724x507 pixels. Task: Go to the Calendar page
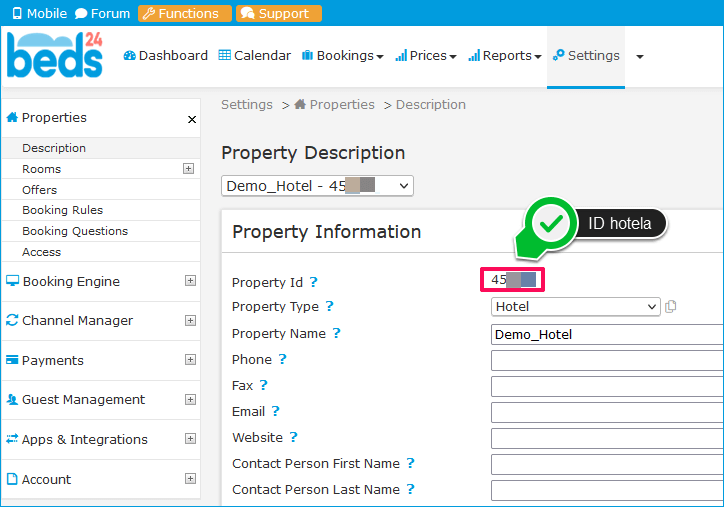pyautogui.click(x=255, y=56)
